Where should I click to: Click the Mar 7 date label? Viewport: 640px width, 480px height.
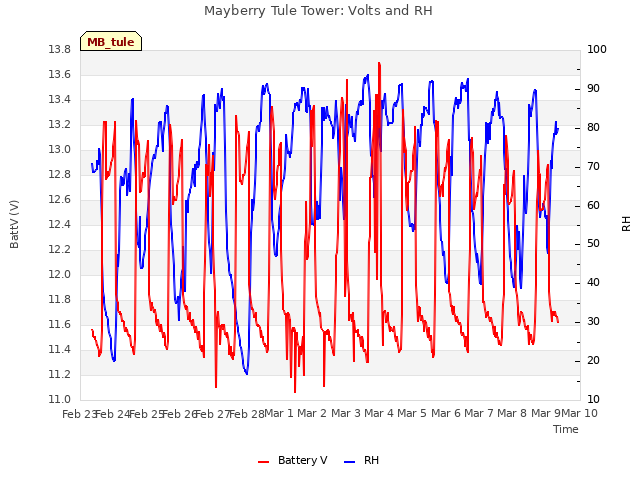[479, 413]
